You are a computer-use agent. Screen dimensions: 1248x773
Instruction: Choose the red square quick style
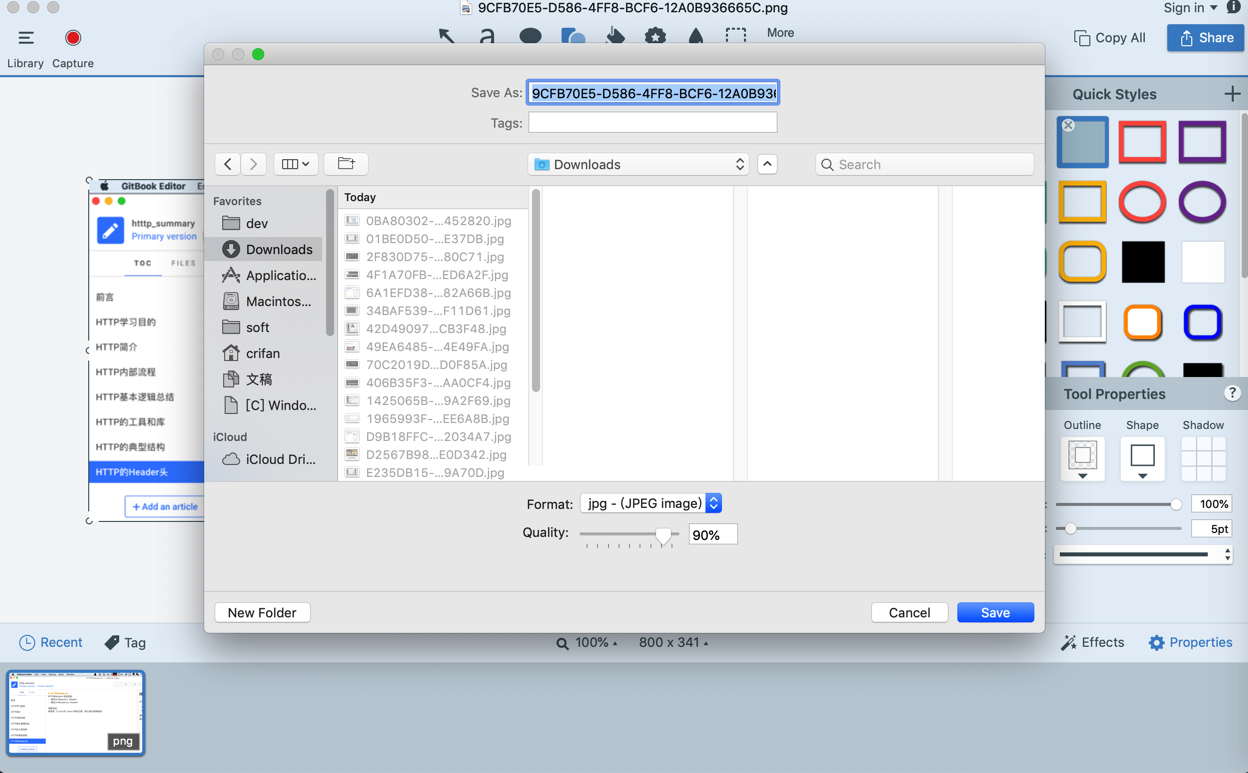click(1142, 142)
